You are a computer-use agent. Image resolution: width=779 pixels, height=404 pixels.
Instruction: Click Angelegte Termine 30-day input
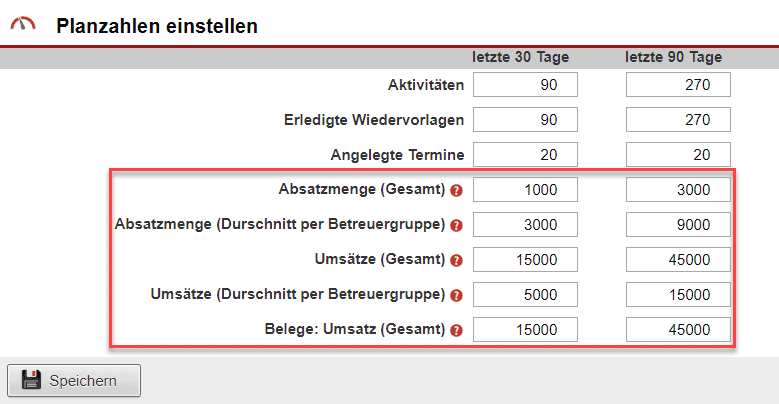[x=525, y=155]
